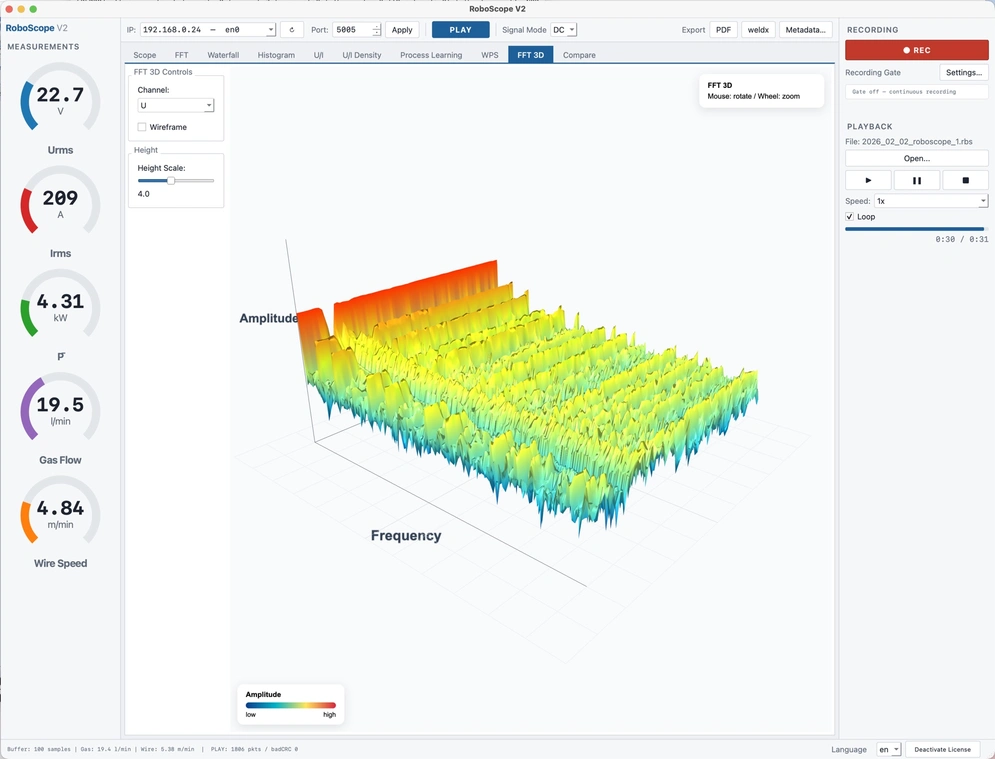The width and height of the screenshot is (995, 759).
Task: Click the Port number input field
Action: tap(352, 30)
